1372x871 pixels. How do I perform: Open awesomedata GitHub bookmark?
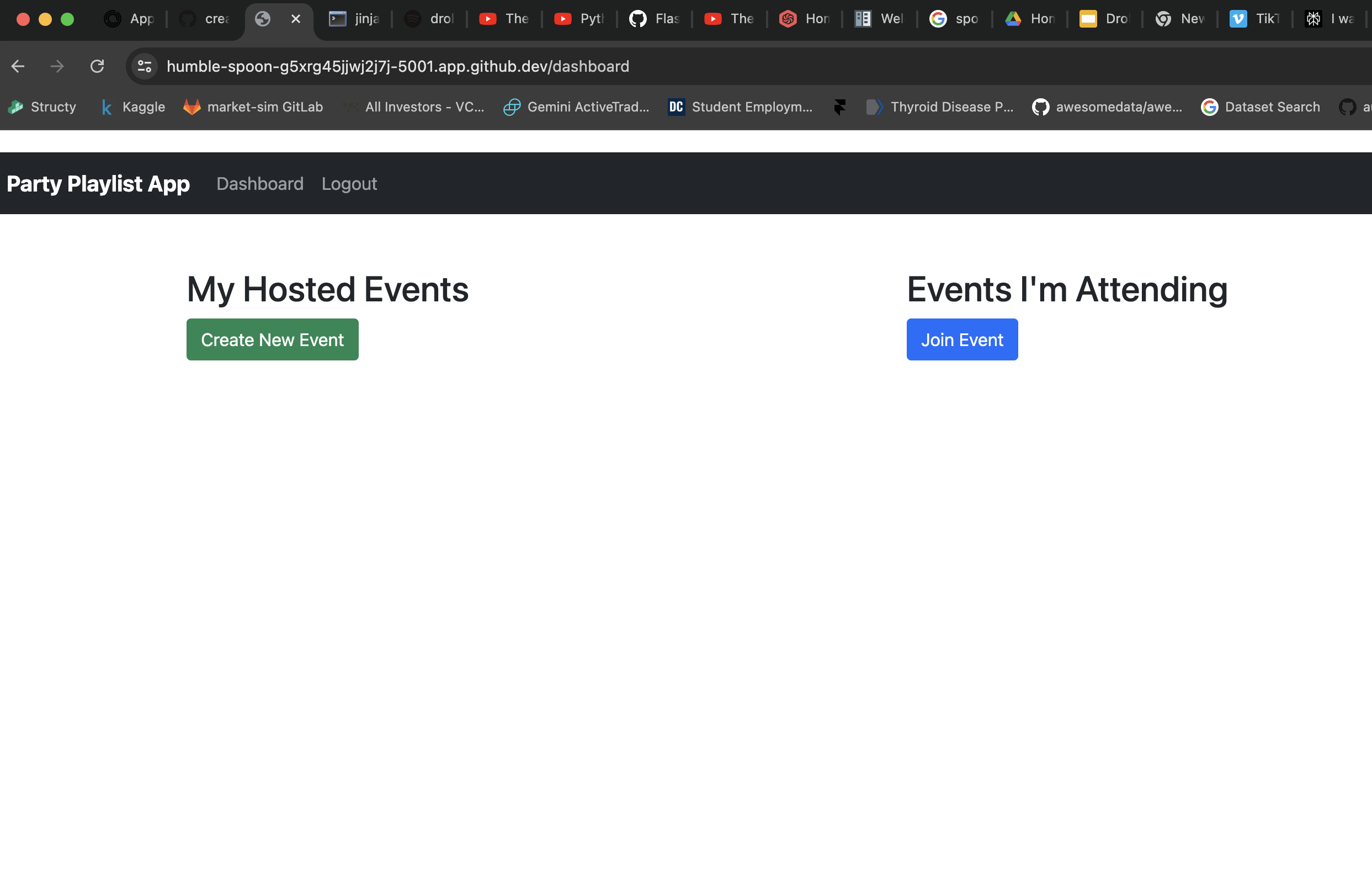[x=1107, y=107]
